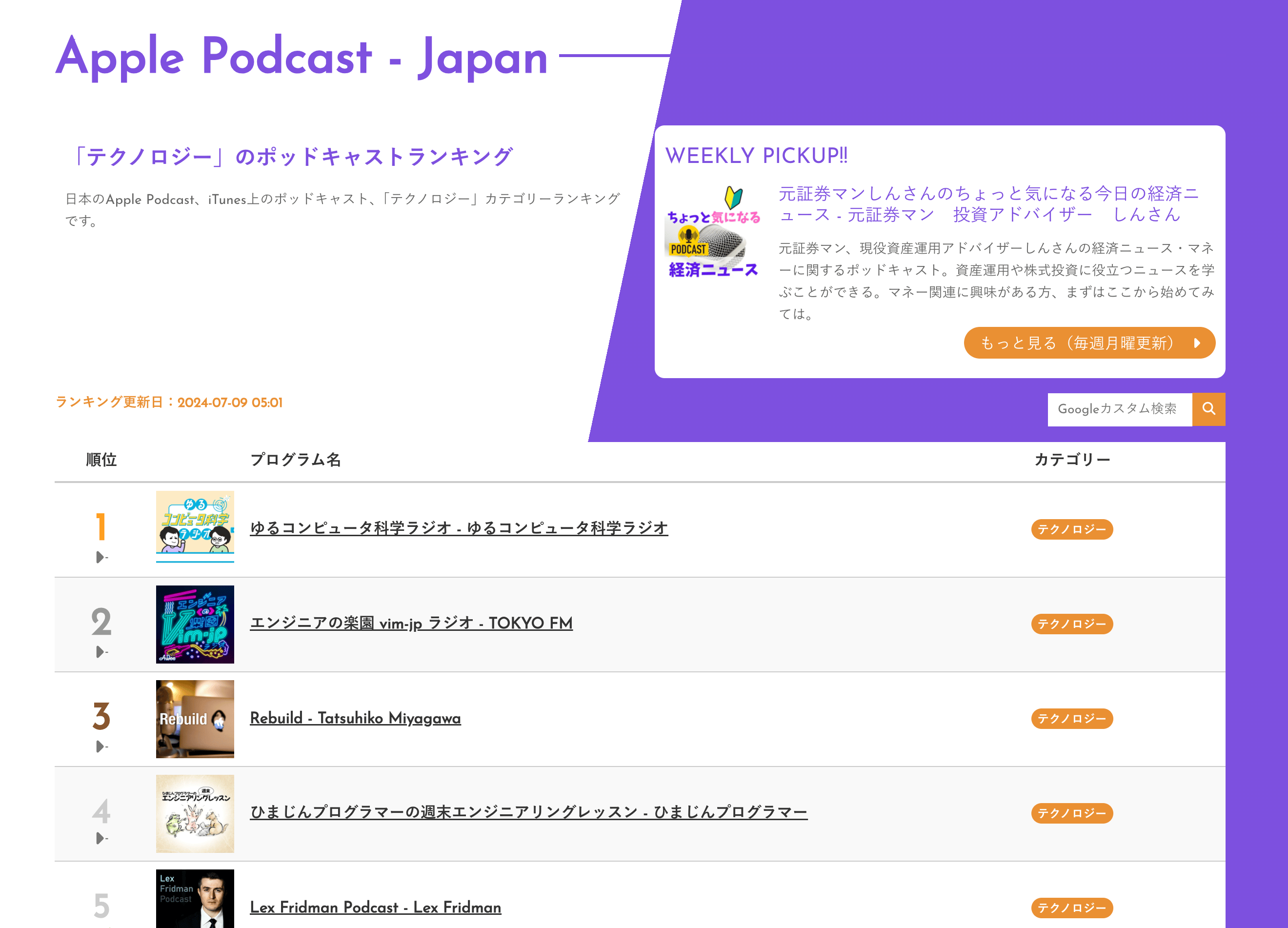Open エンジニアの楽園 vim-jp ラジオ link
This screenshot has width=1288, height=928.
coord(411,624)
